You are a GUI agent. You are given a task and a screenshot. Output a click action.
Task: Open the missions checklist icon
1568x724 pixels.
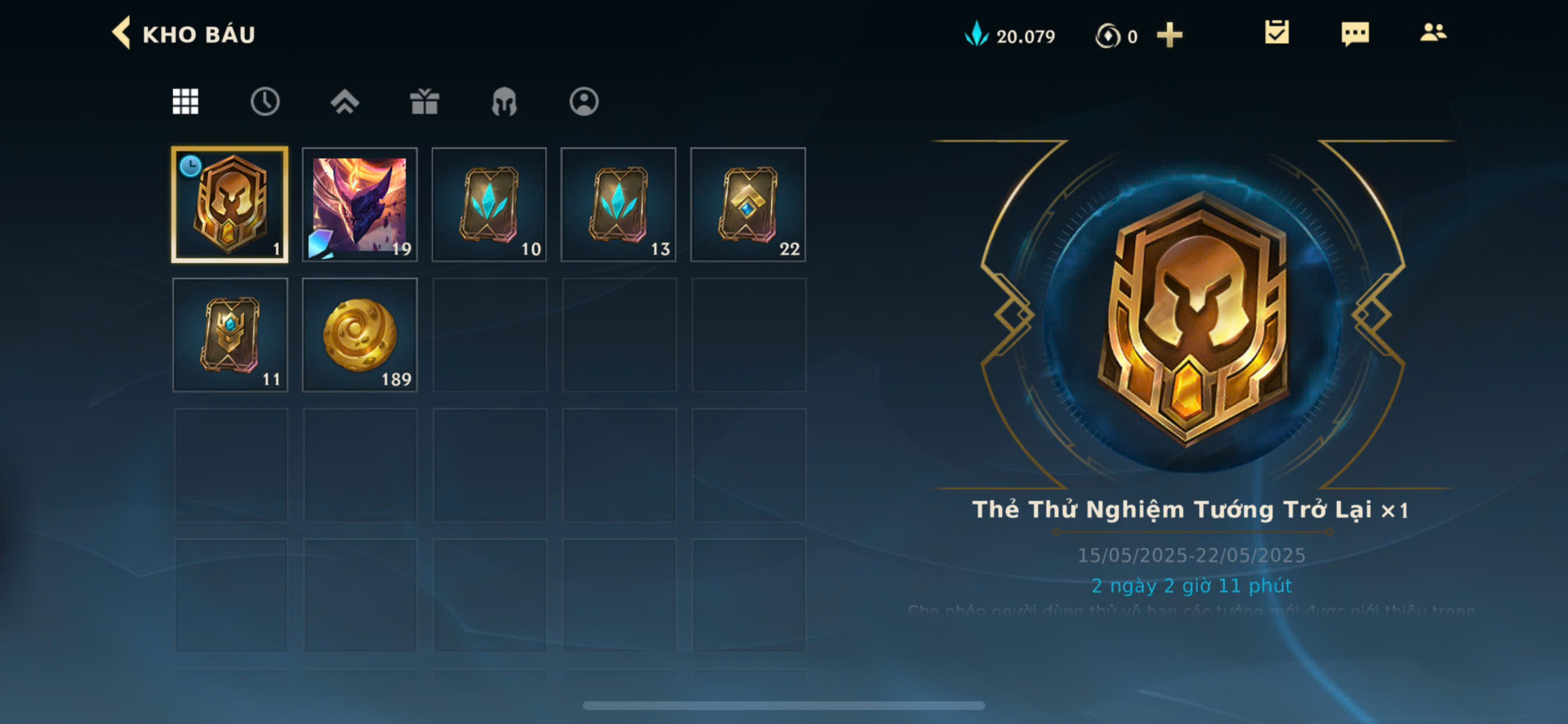point(1276,33)
